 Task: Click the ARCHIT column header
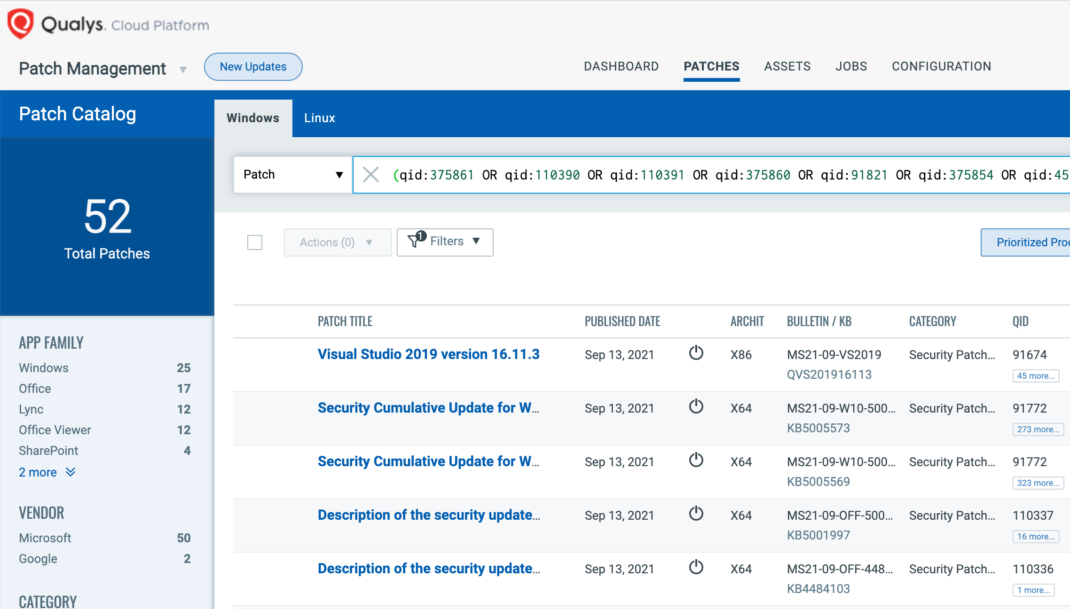[x=747, y=322]
